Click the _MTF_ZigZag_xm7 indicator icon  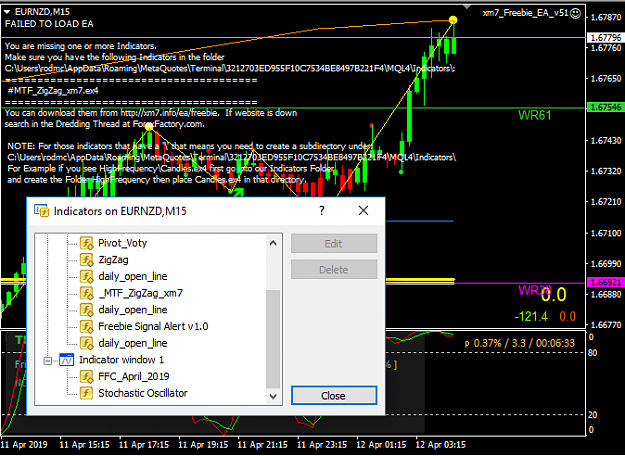coord(86,293)
